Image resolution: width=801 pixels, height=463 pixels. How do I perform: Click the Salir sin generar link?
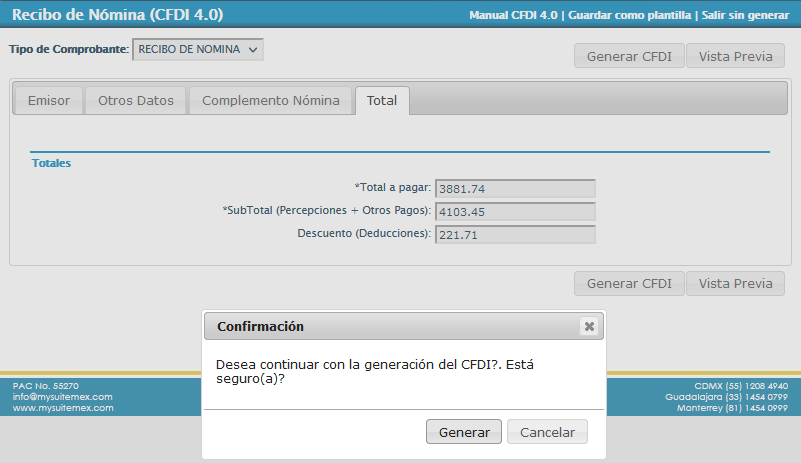click(746, 16)
